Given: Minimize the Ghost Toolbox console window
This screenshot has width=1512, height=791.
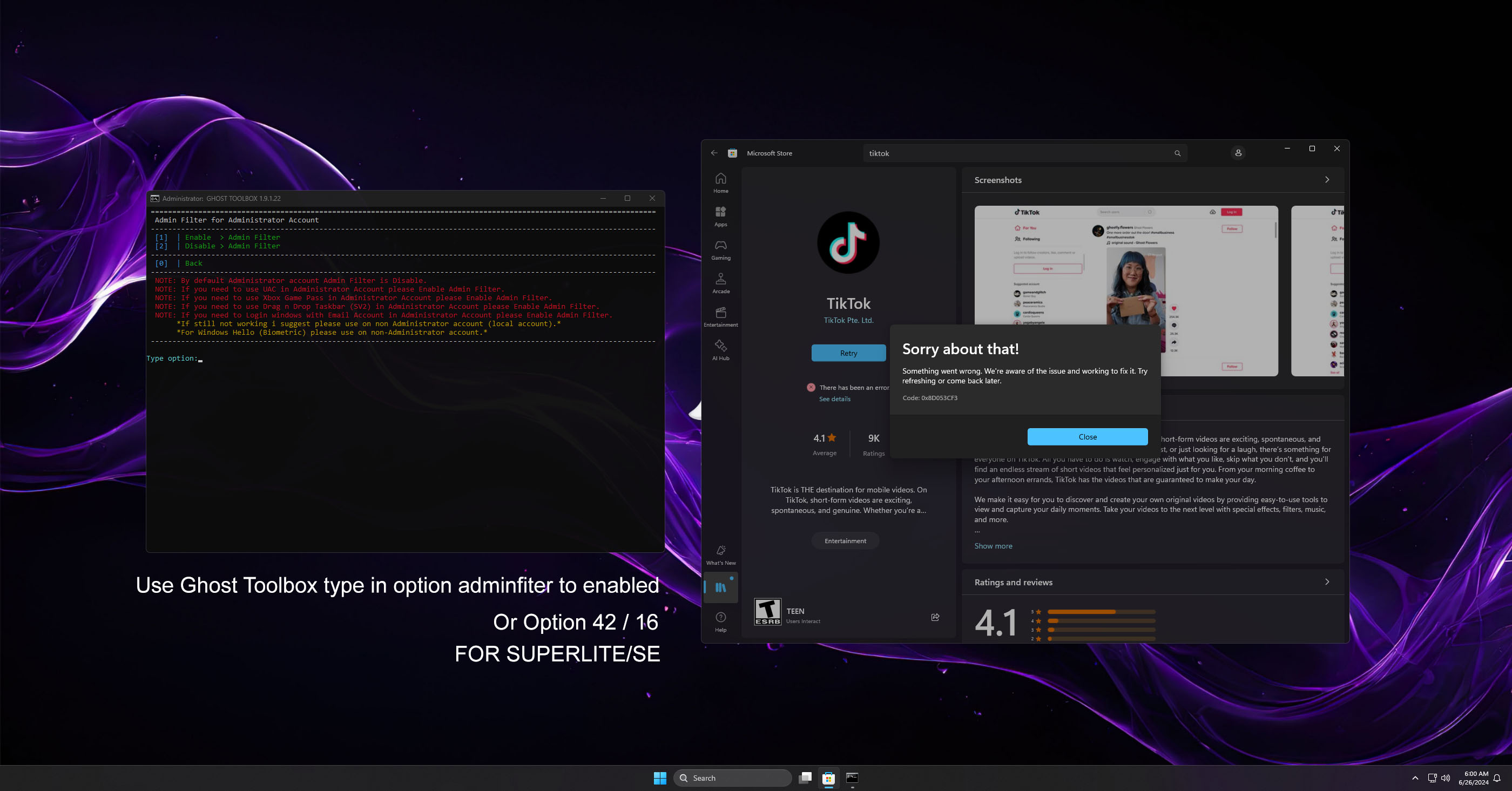Looking at the screenshot, I should pos(603,198).
